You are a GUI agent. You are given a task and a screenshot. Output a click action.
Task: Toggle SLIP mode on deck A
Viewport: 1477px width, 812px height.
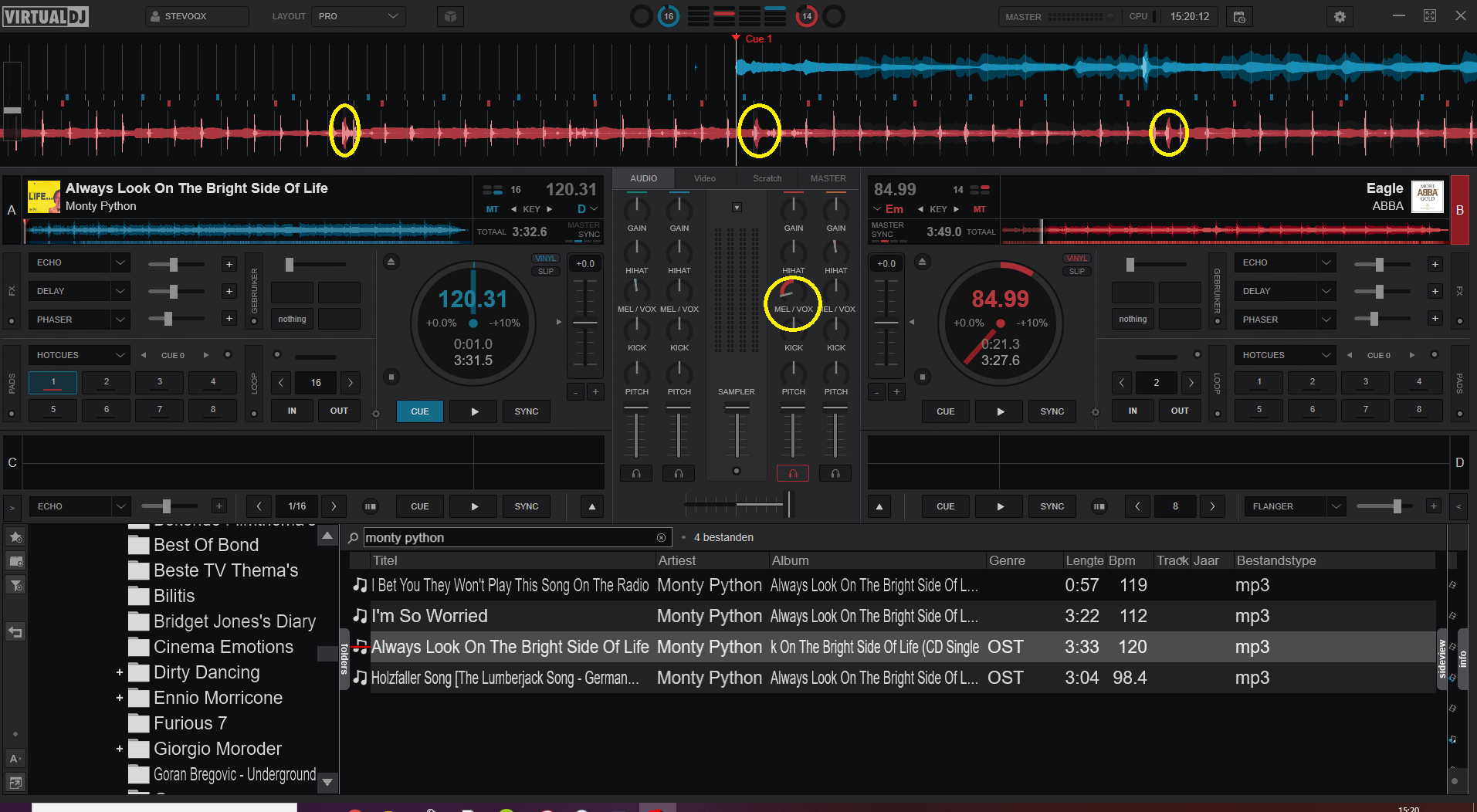pos(546,271)
